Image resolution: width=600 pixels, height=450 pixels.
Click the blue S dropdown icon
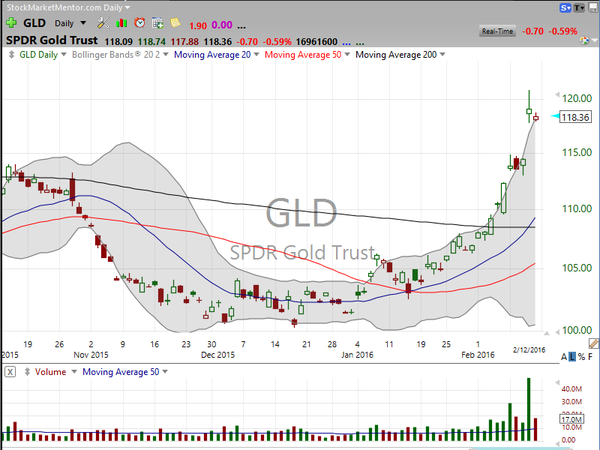point(565,7)
